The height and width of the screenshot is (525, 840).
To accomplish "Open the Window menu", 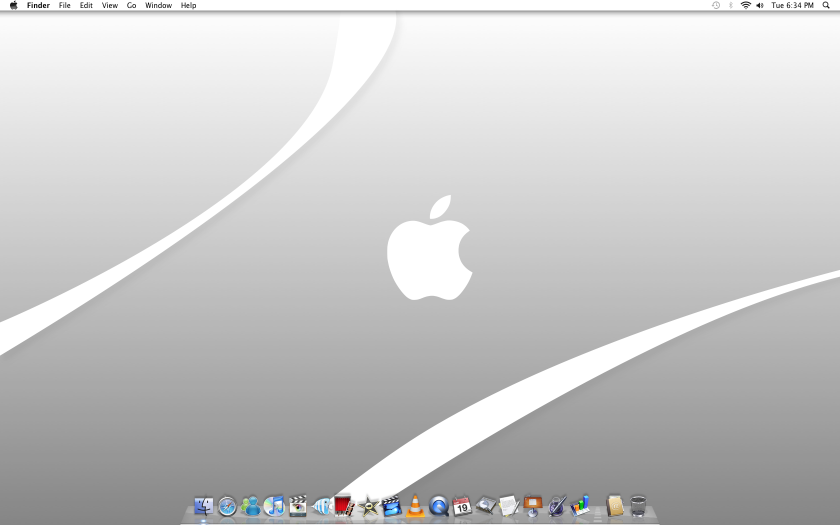I will point(159,5).
